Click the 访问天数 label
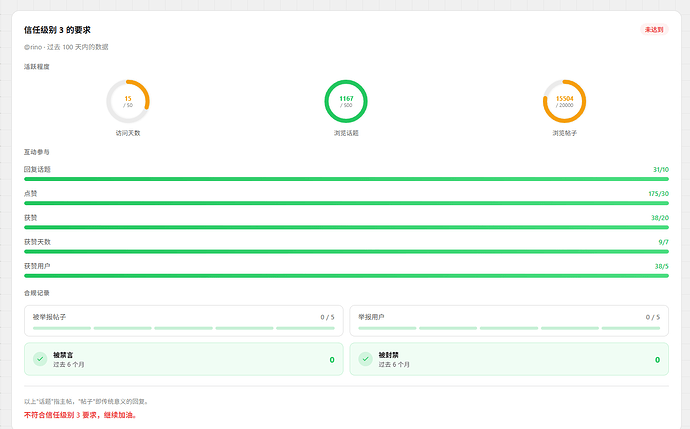 tap(128, 133)
